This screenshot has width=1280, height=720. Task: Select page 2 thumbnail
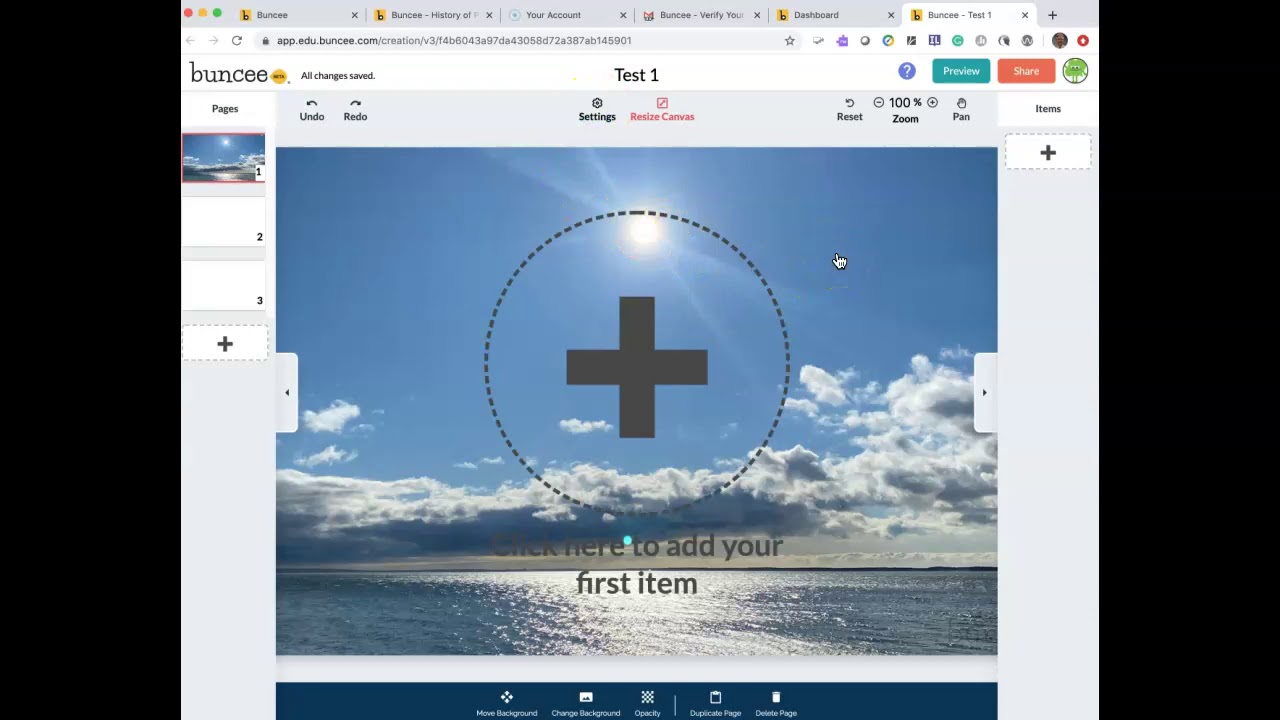[223, 221]
